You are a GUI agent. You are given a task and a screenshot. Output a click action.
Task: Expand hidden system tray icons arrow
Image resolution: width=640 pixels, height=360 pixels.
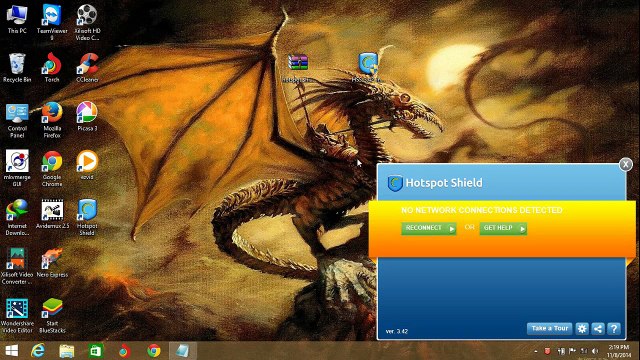[x=536, y=351]
